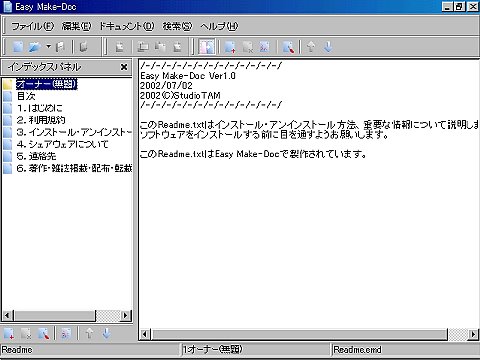This screenshot has width=480, height=360.
Task: Click the 'Readme' status bar entry
Action: (x=17, y=350)
